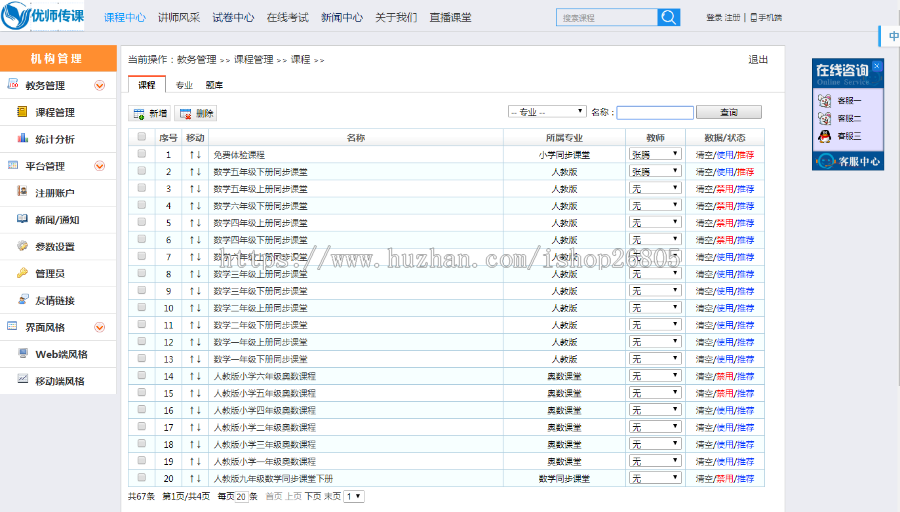900x512 pixels.
Task: Click the 课程管理 sidebar icon
Action: pyautogui.click(x=23, y=112)
